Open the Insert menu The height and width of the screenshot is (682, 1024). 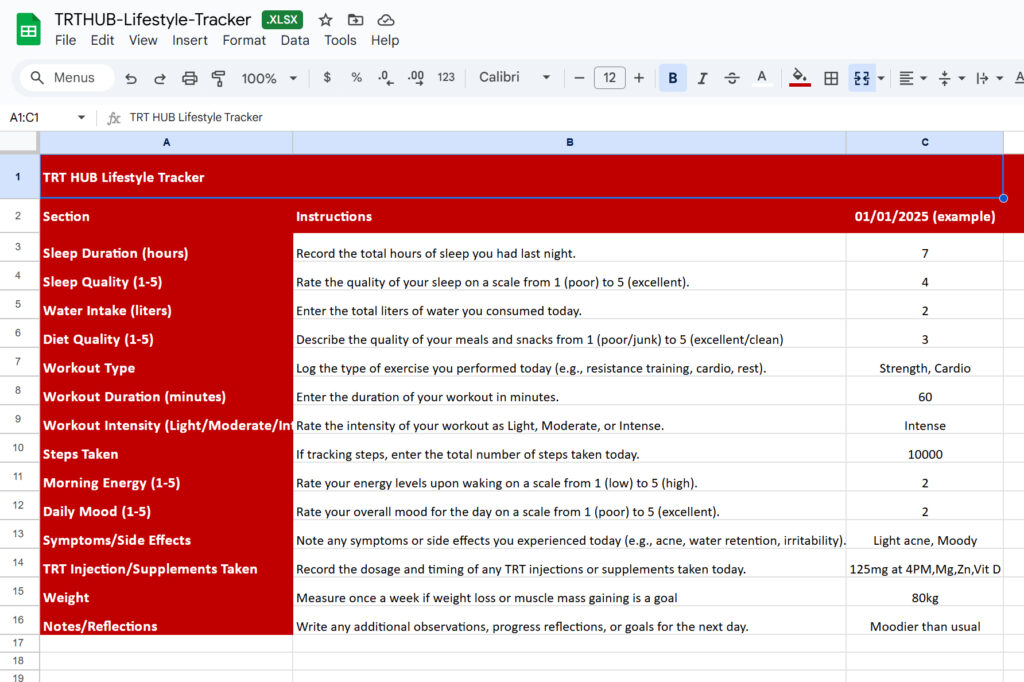[x=190, y=41]
